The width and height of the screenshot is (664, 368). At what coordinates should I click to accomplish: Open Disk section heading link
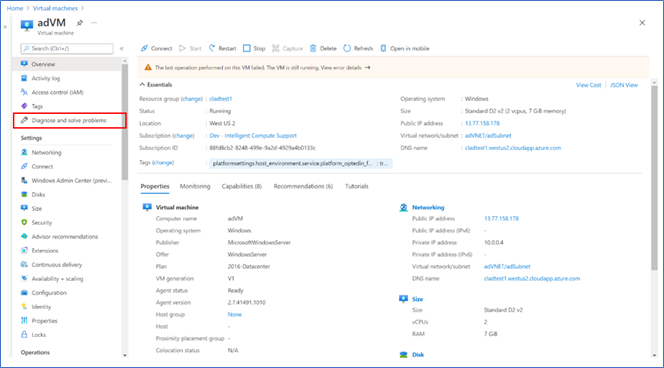[x=418, y=355]
